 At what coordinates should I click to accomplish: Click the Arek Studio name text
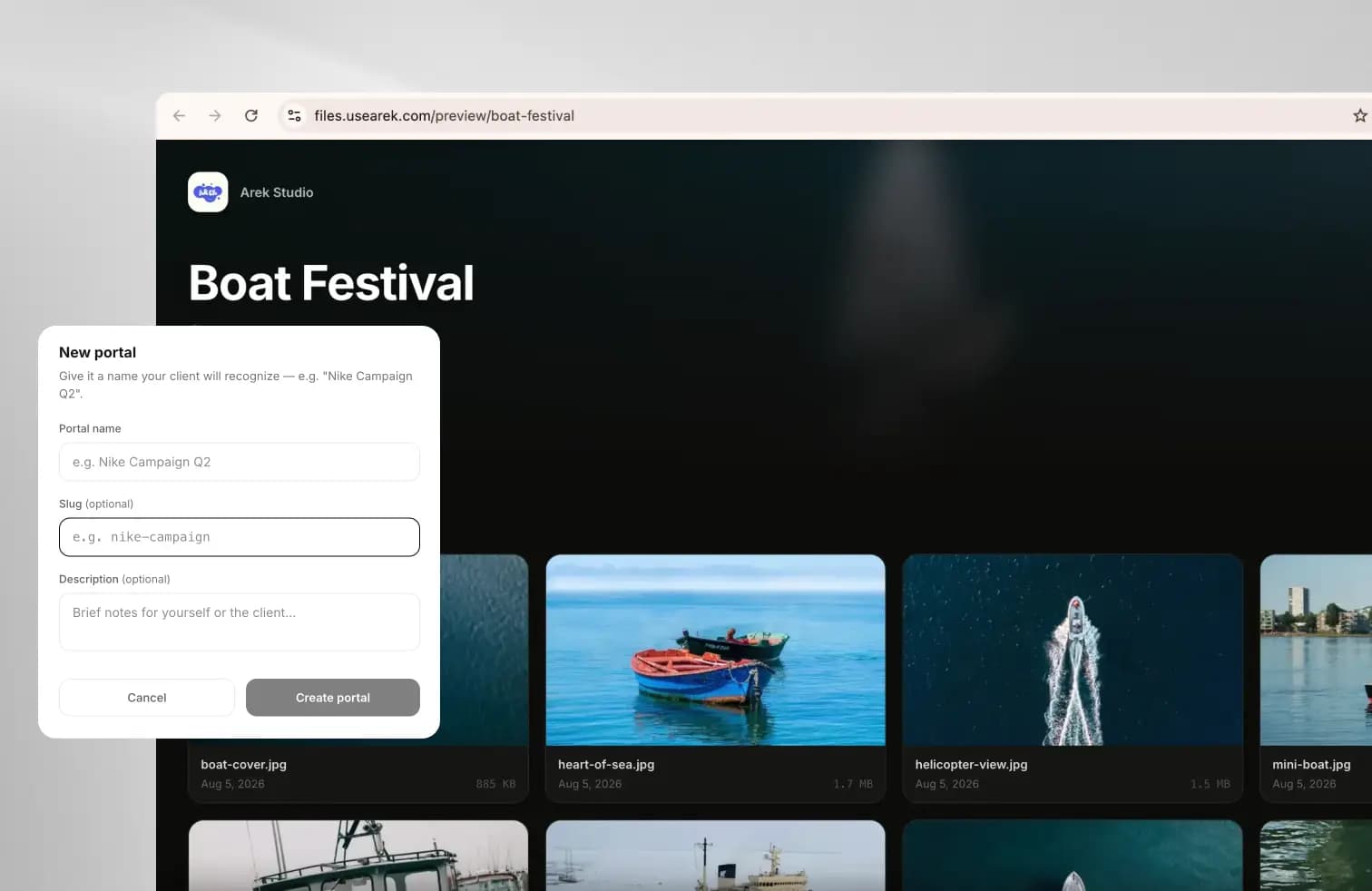tap(277, 192)
